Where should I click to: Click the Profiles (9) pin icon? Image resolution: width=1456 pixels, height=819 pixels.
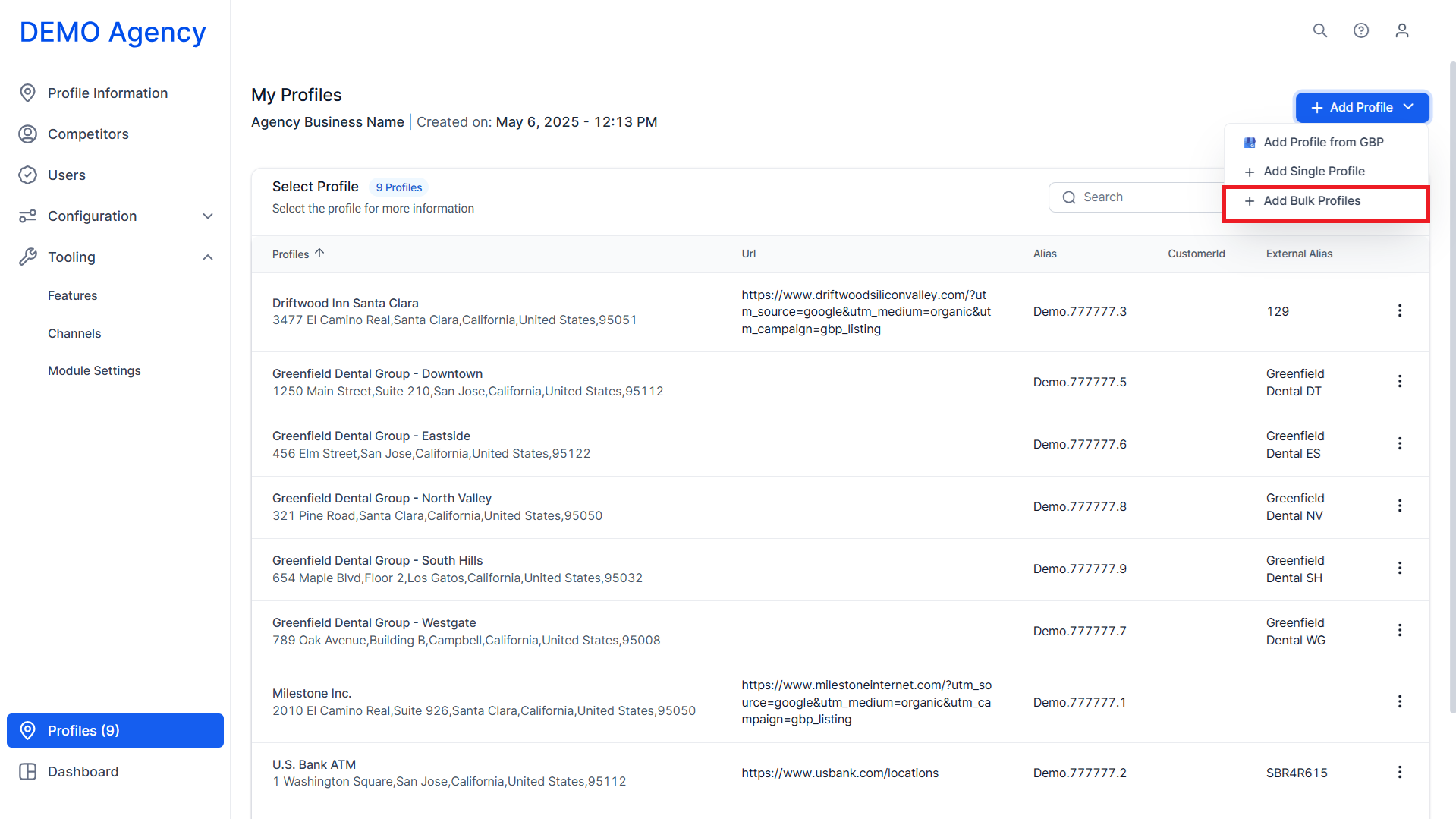[28, 730]
